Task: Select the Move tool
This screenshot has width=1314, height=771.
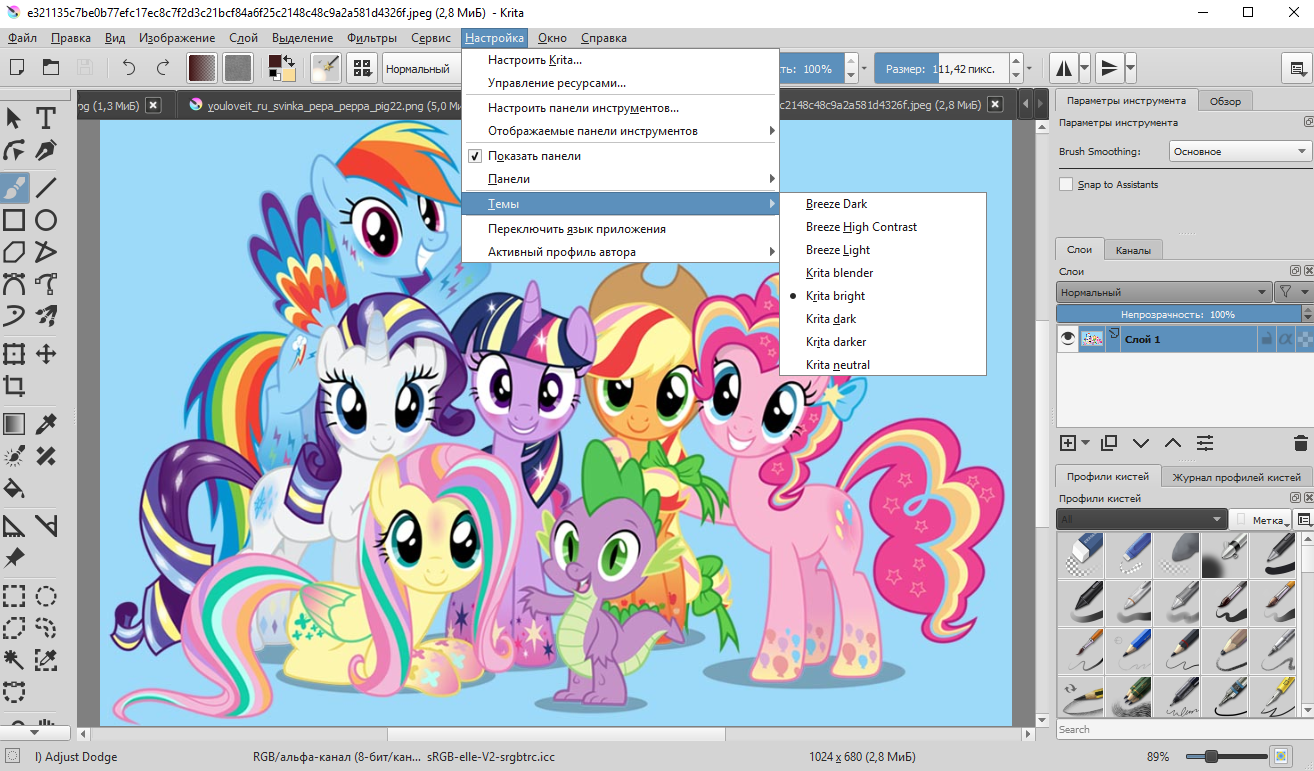Action: (x=46, y=353)
